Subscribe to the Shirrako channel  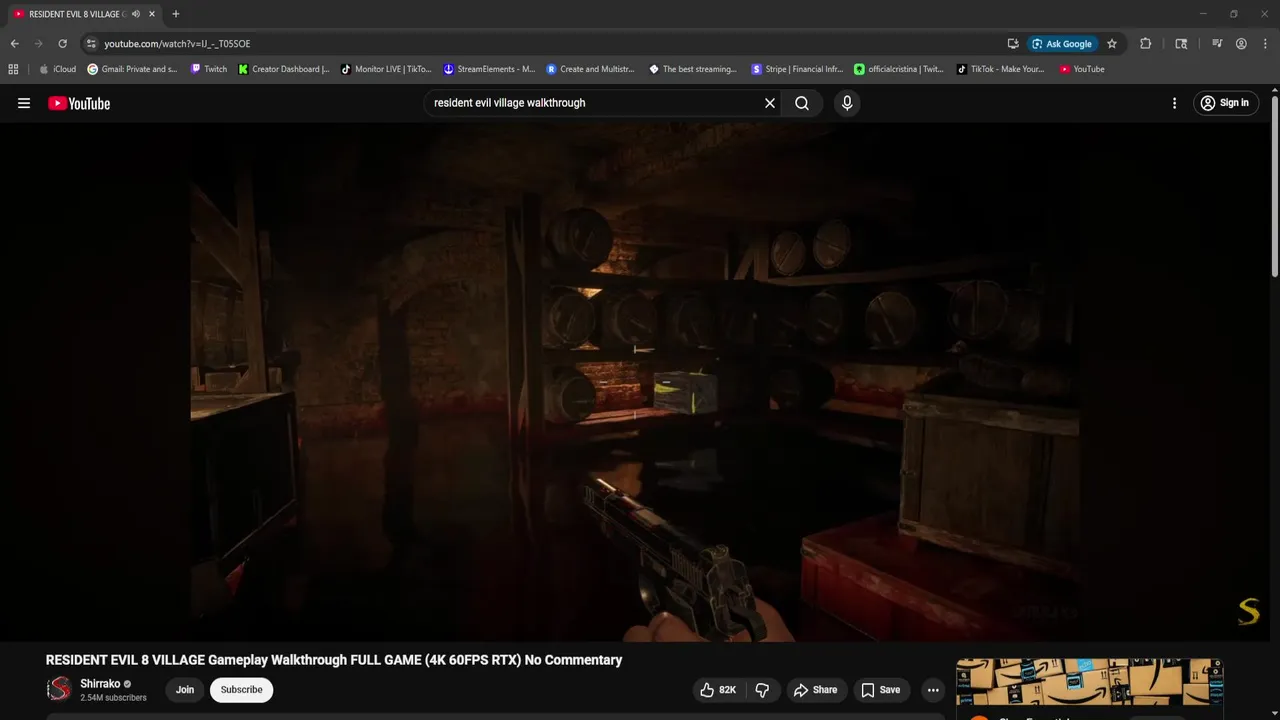pos(241,690)
